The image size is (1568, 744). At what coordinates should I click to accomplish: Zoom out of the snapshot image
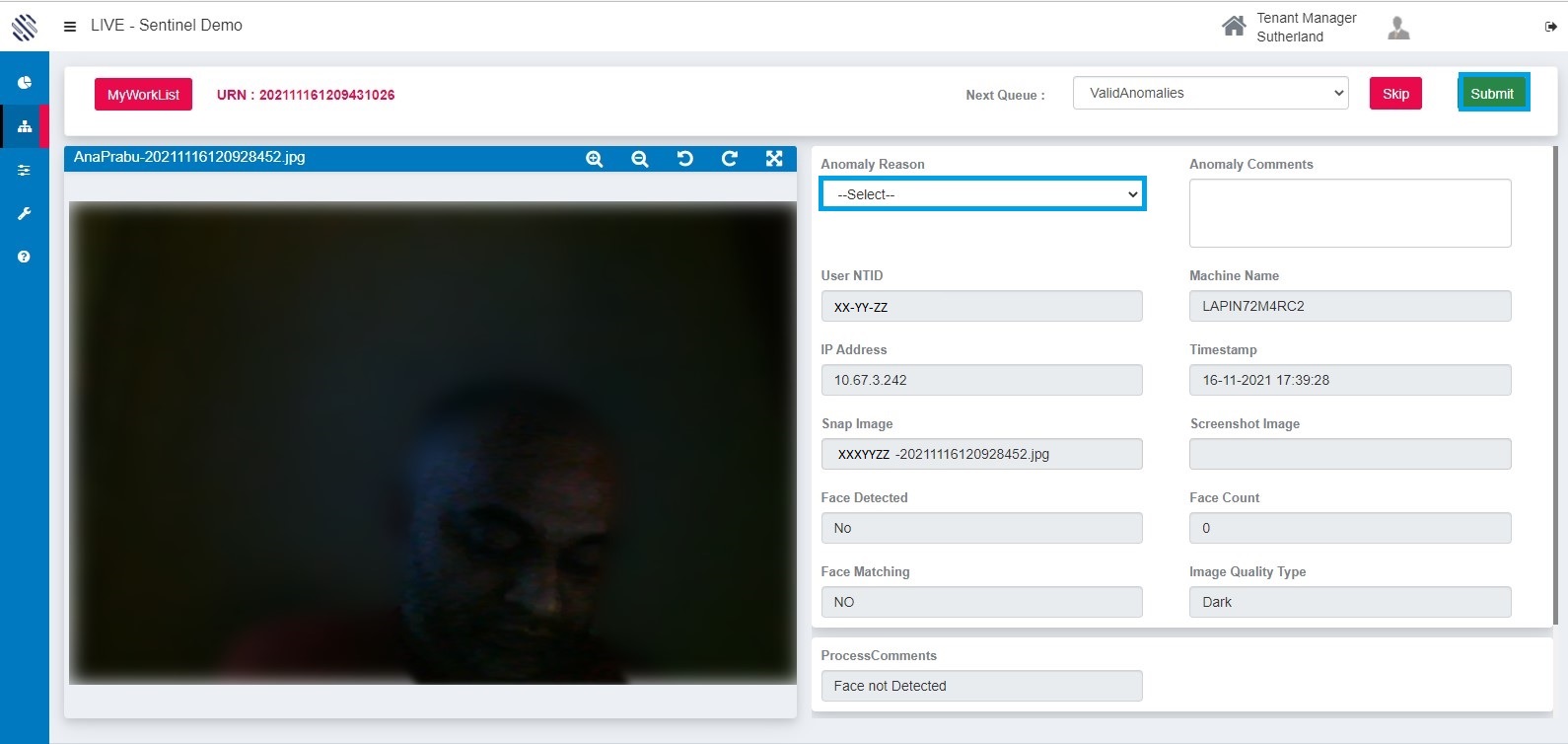[x=639, y=159]
